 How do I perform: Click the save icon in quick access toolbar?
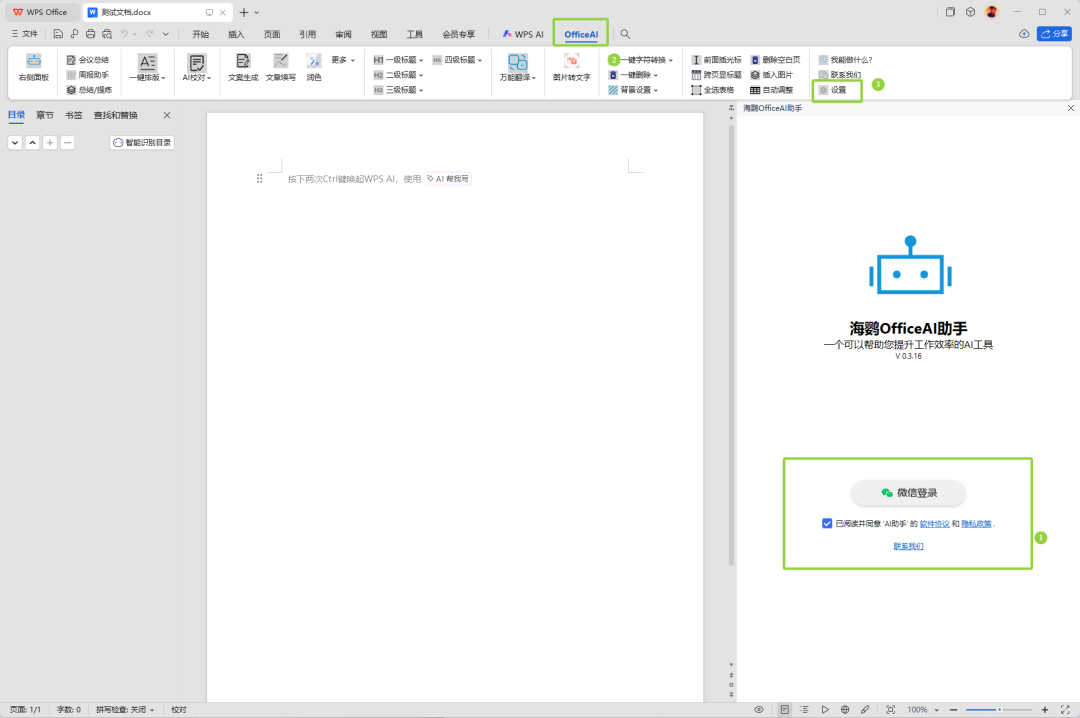pyautogui.click(x=58, y=34)
